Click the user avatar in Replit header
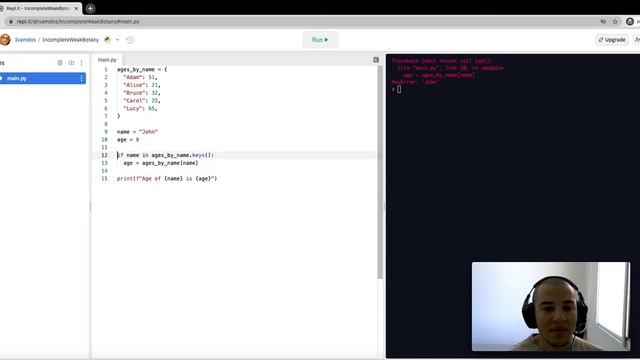This screenshot has height=360, width=640. [x=5, y=40]
